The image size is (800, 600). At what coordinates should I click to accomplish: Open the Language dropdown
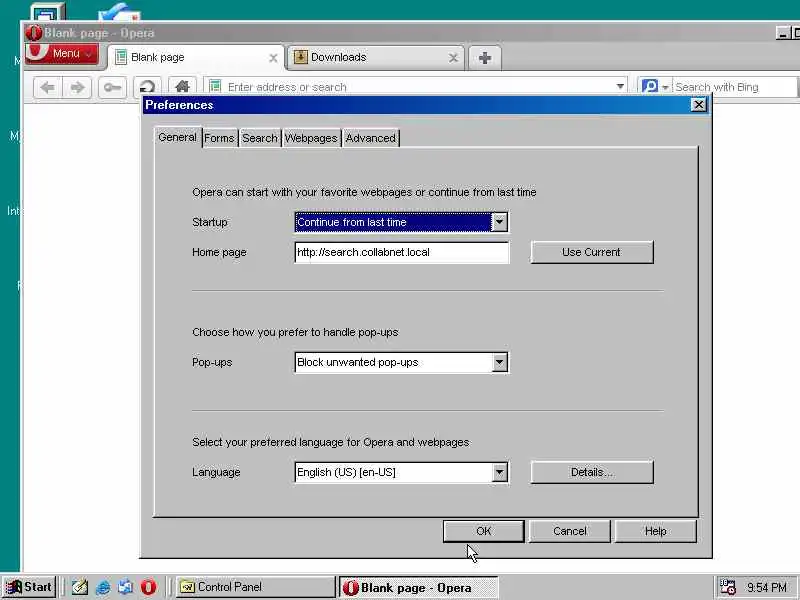(401, 472)
